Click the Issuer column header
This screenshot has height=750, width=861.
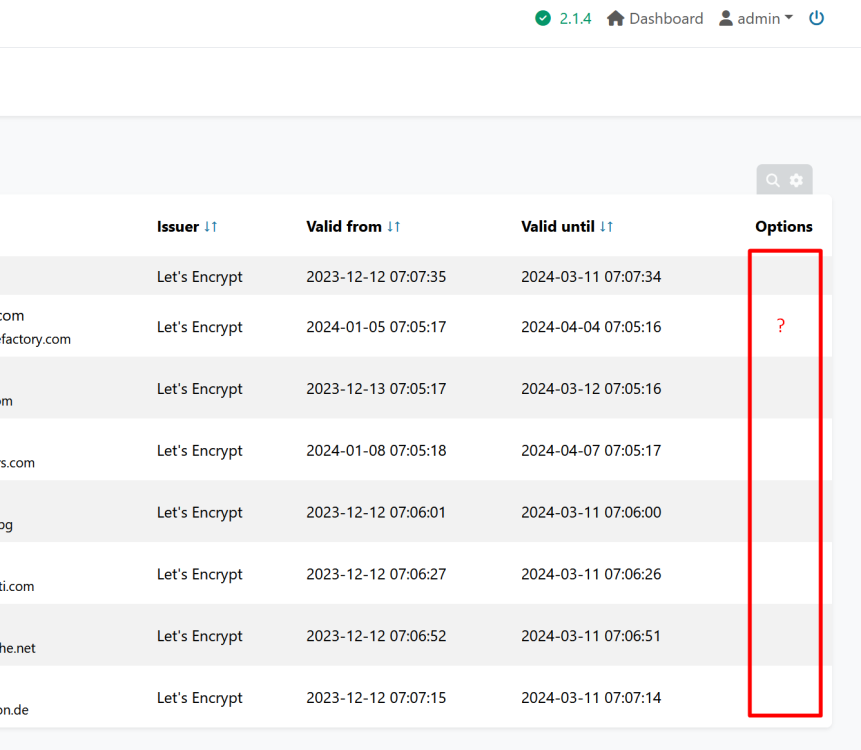pyautogui.click(x=178, y=227)
